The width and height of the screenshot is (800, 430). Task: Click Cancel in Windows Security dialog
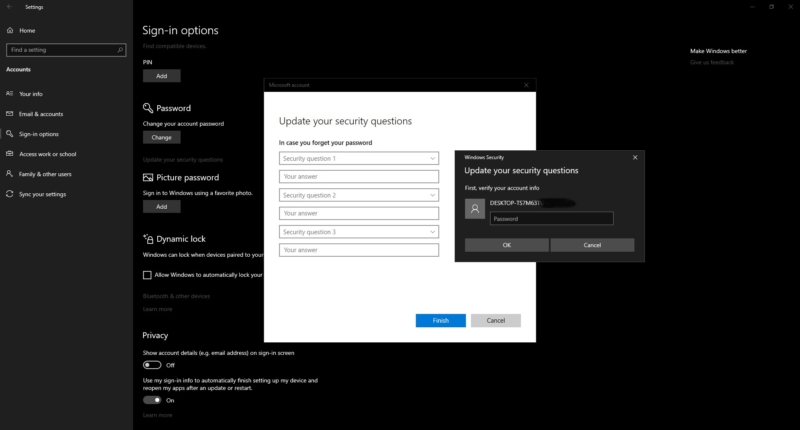pyautogui.click(x=592, y=245)
